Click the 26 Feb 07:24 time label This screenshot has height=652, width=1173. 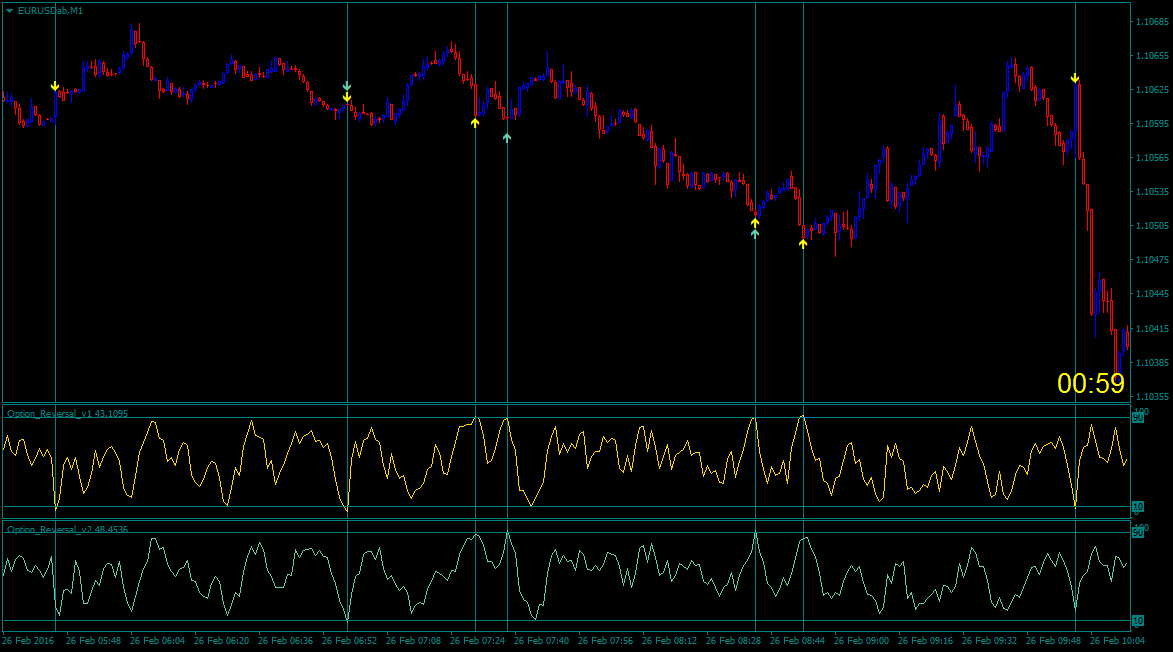click(478, 641)
